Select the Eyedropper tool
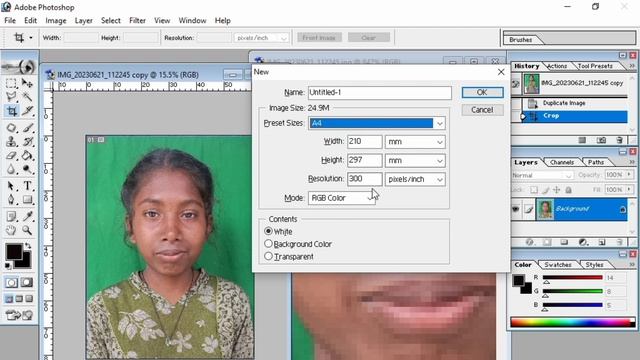 pos(27,216)
